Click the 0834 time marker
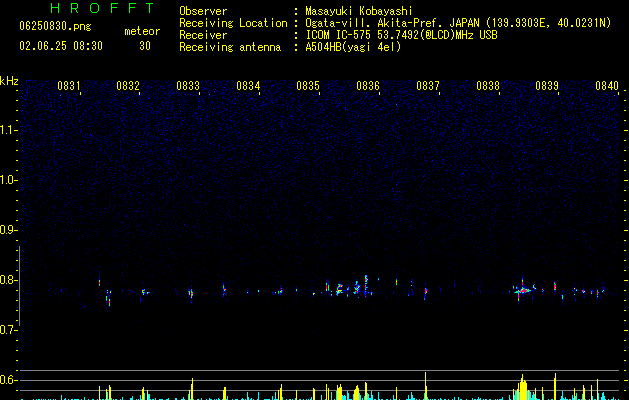629x400 pixels. pos(248,86)
